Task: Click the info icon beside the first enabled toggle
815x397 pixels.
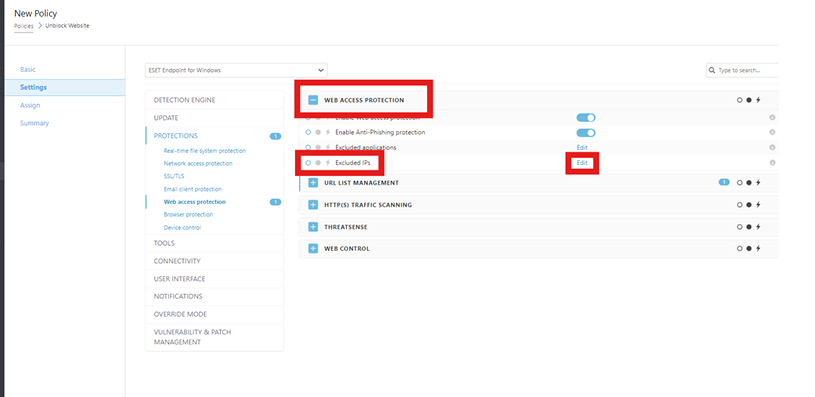Action: tap(772, 117)
